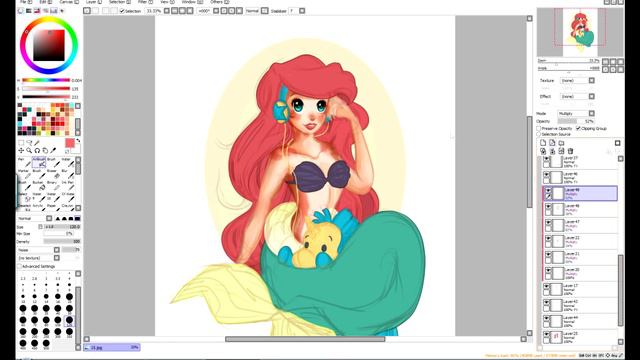
Task: Create a new layer folder
Action: pyautogui.click(x=562, y=143)
